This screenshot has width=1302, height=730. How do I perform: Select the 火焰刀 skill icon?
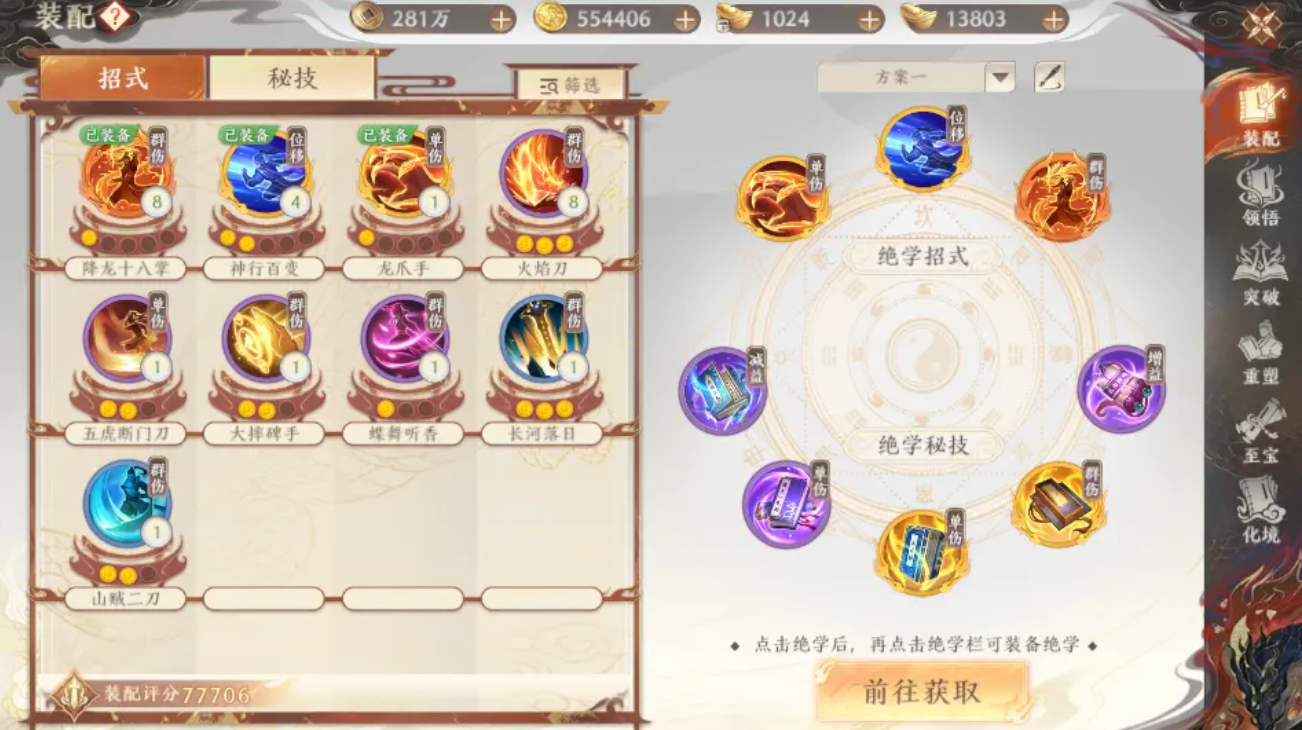tap(543, 174)
